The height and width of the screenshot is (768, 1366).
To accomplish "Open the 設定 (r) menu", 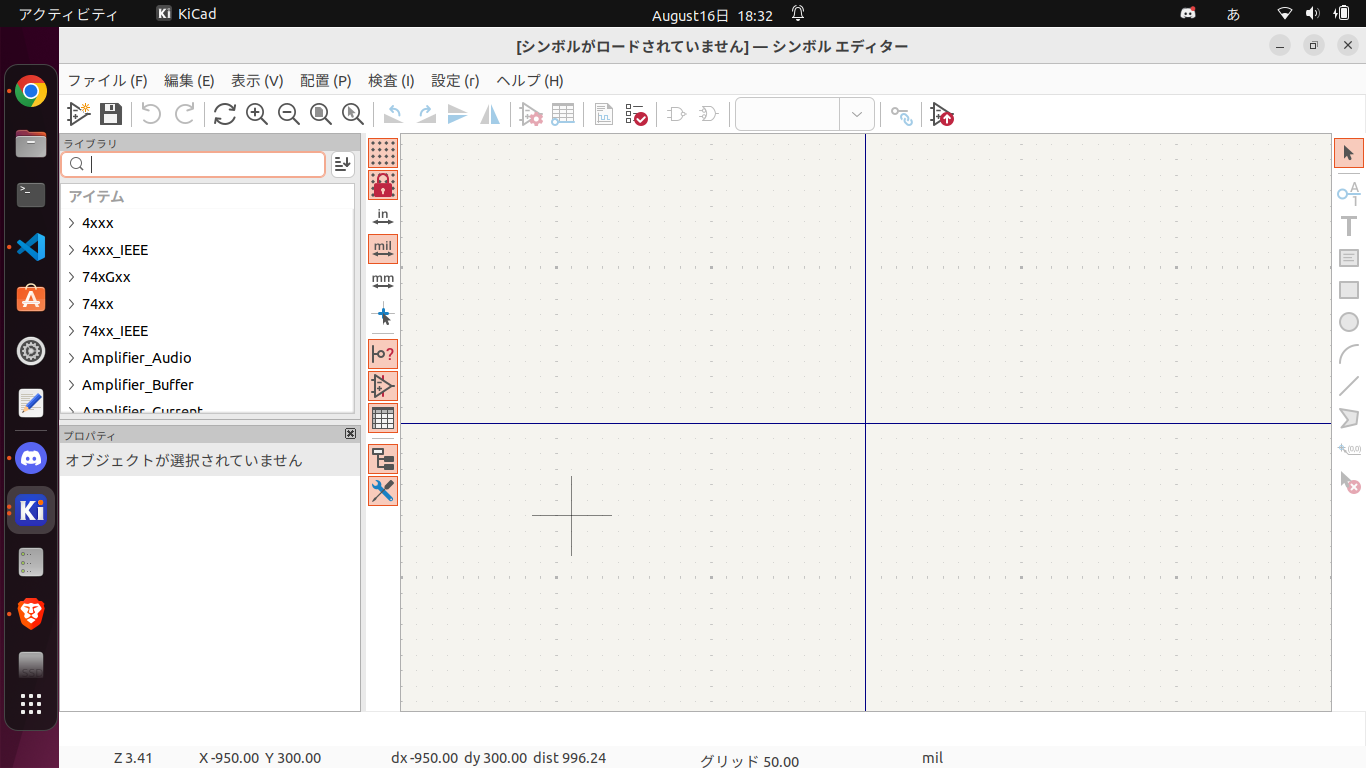I will (x=455, y=81).
